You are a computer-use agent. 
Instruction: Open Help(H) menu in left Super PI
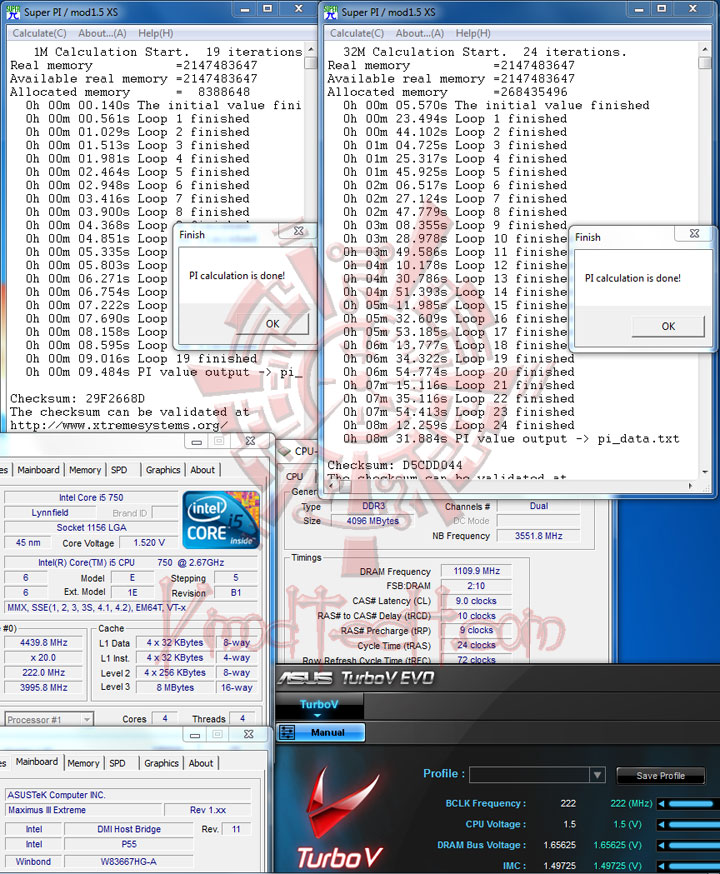pyautogui.click(x=155, y=33)
